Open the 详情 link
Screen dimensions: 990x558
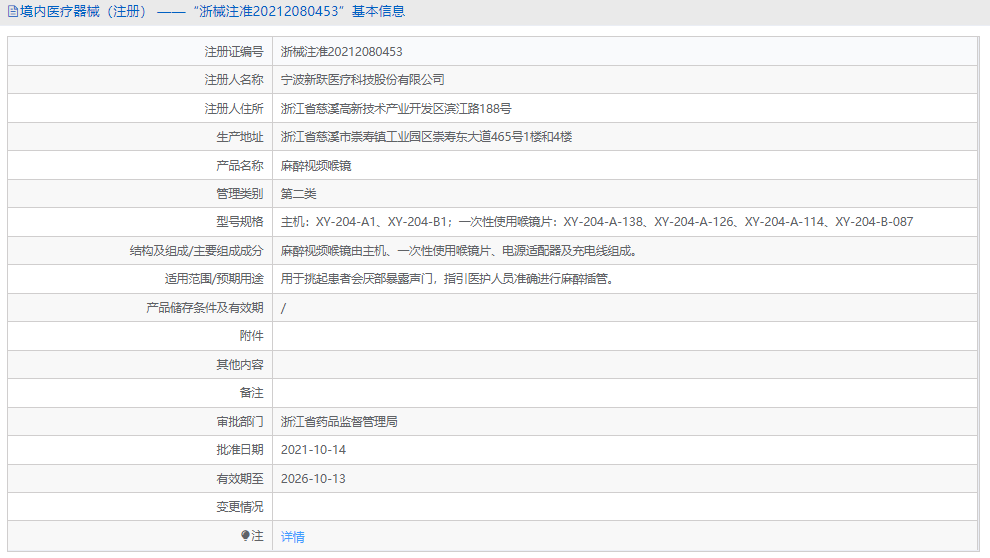[x=292, y=537]
